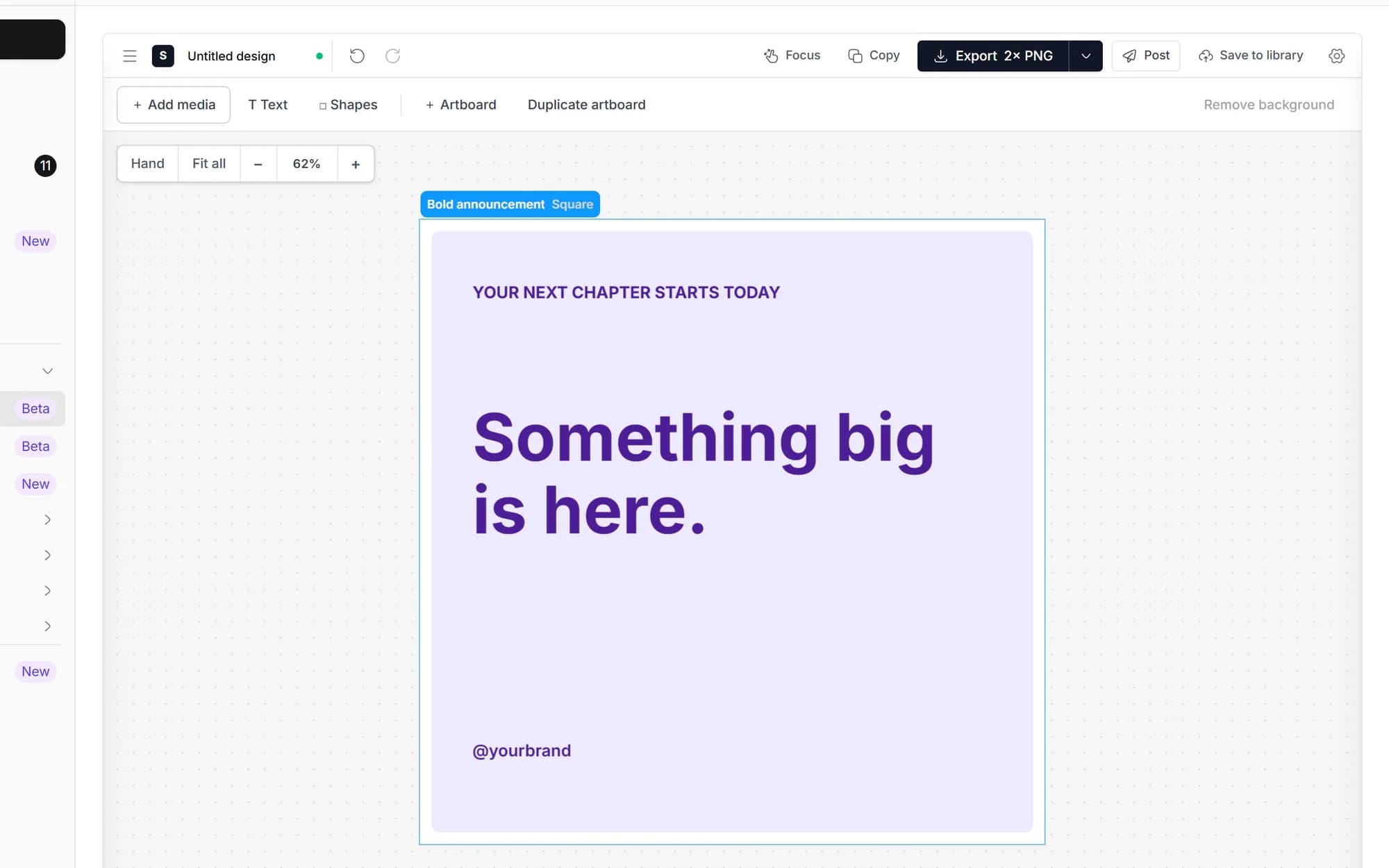The height and width of the screenshot is (868, 1389).
Task: Collapse the sidebar section chevron down
Action: (47, 371)
